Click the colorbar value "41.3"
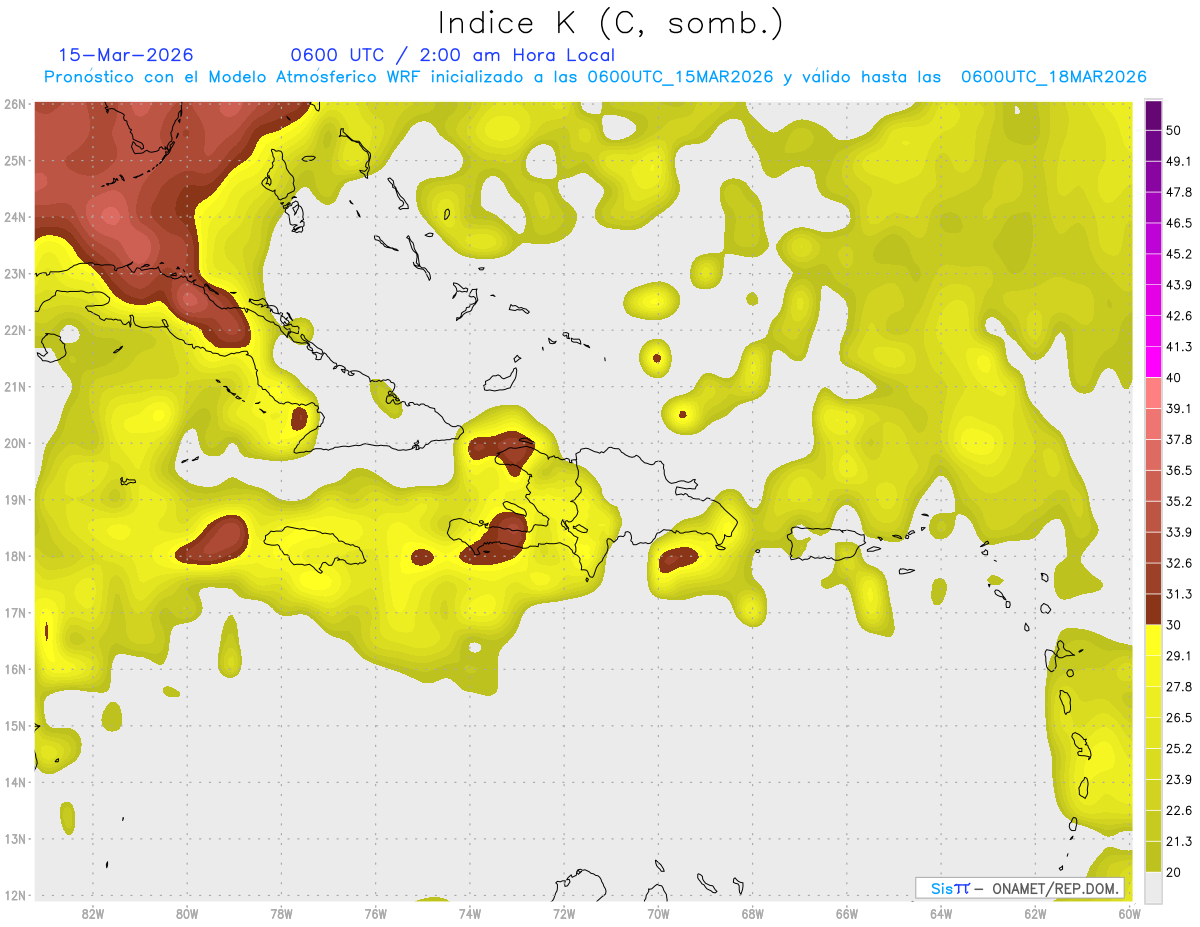 click(x=1179, y=347)
